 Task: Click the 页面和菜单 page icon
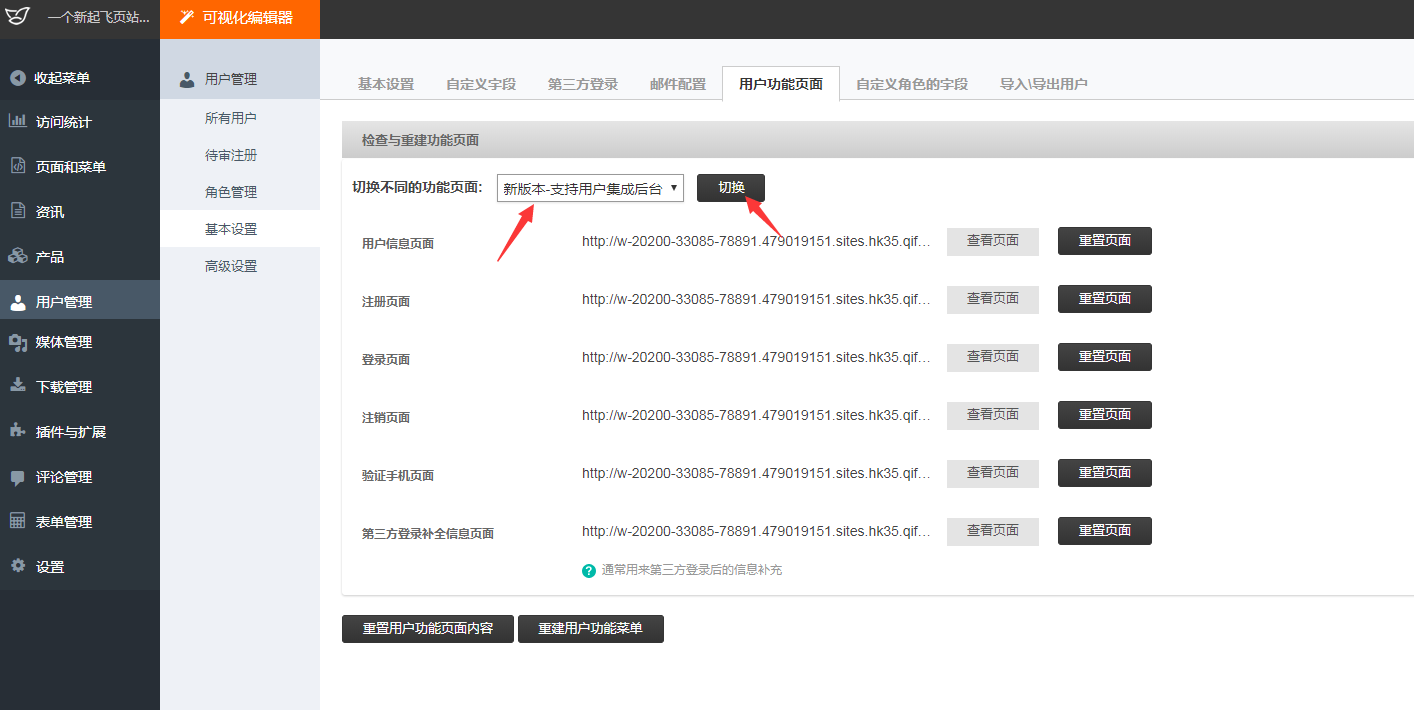[18, 166]
